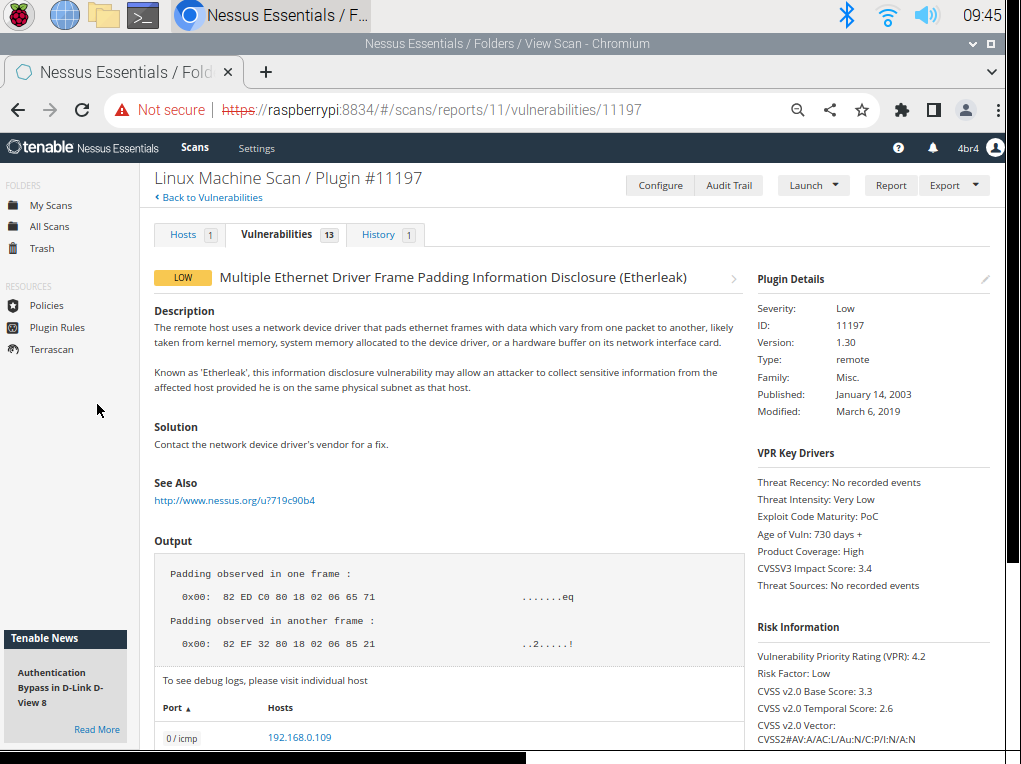Switch to the History tab
The width and height of the screenshot is (1021, 764).
tap(378, 234)
